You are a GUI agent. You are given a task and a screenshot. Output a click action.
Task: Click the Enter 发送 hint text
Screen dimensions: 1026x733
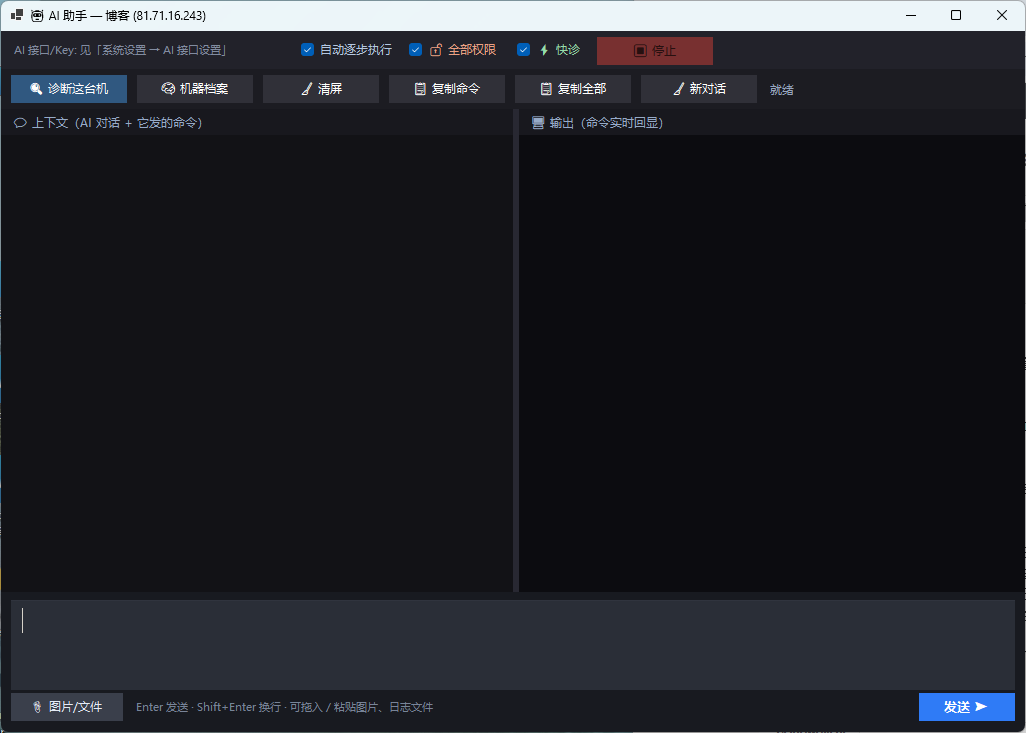pyautogui.click(x=285, y=707)
